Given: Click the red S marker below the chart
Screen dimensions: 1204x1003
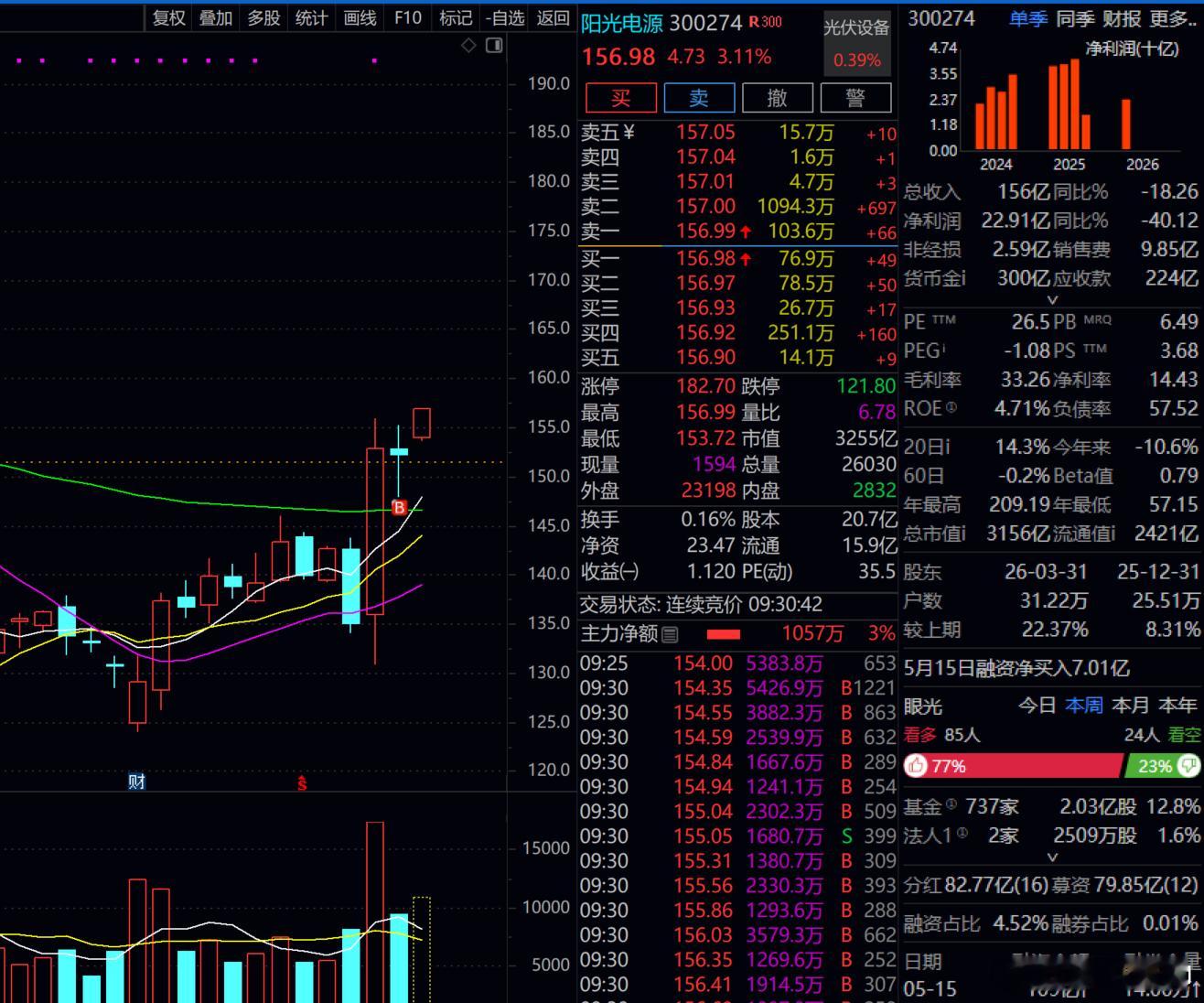Looking at the screenshot, I should point(302,783).
